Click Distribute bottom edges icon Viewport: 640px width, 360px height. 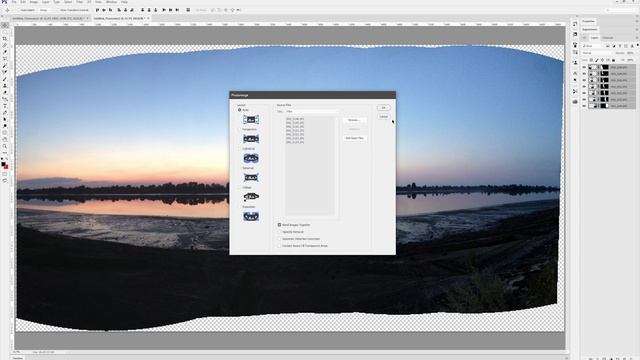tap(156, 10)
